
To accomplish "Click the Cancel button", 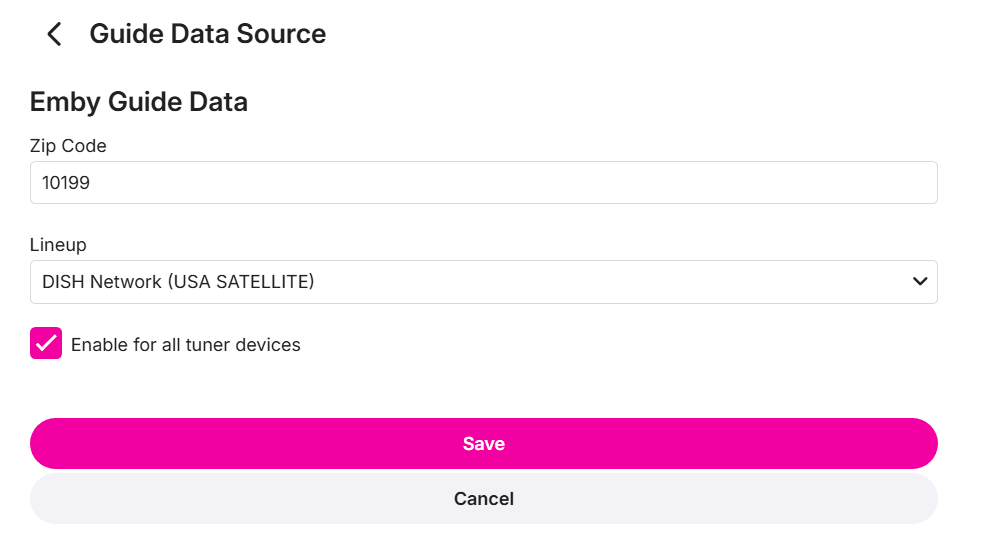I will pos(483,498).
